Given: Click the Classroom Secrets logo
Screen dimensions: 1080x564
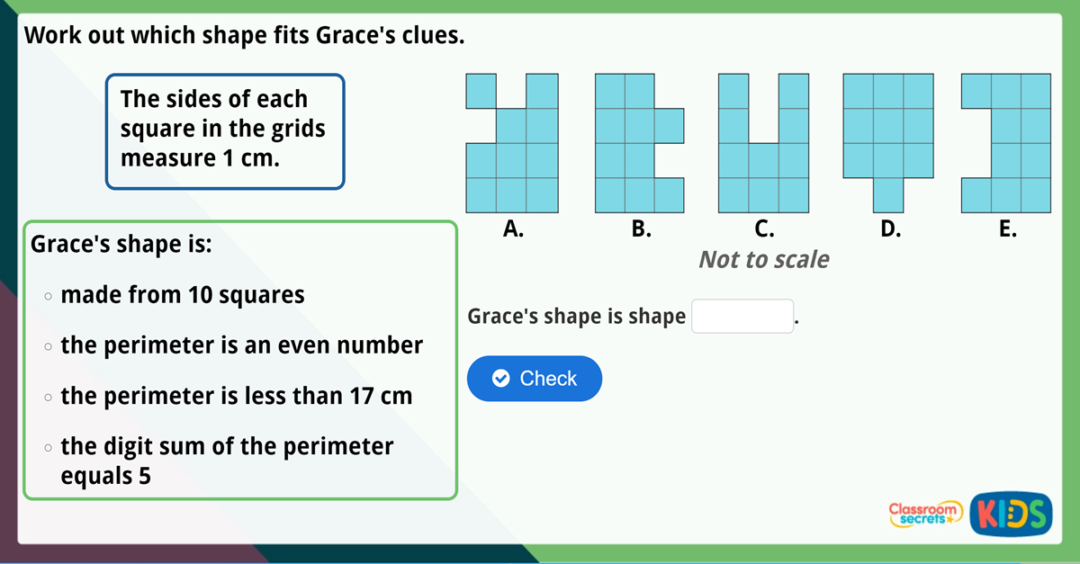Looking at the screenshot, I should click(925, 513).
